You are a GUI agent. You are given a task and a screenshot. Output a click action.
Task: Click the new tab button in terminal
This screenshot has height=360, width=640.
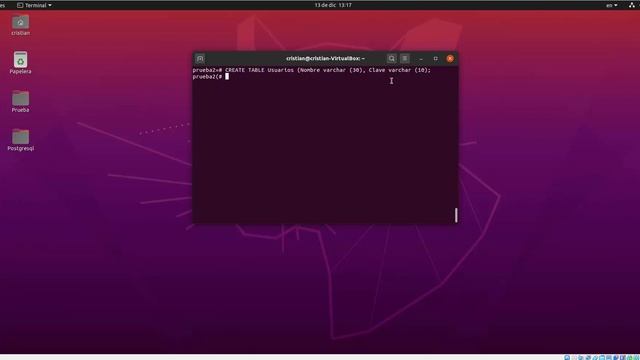pos(200,58)
